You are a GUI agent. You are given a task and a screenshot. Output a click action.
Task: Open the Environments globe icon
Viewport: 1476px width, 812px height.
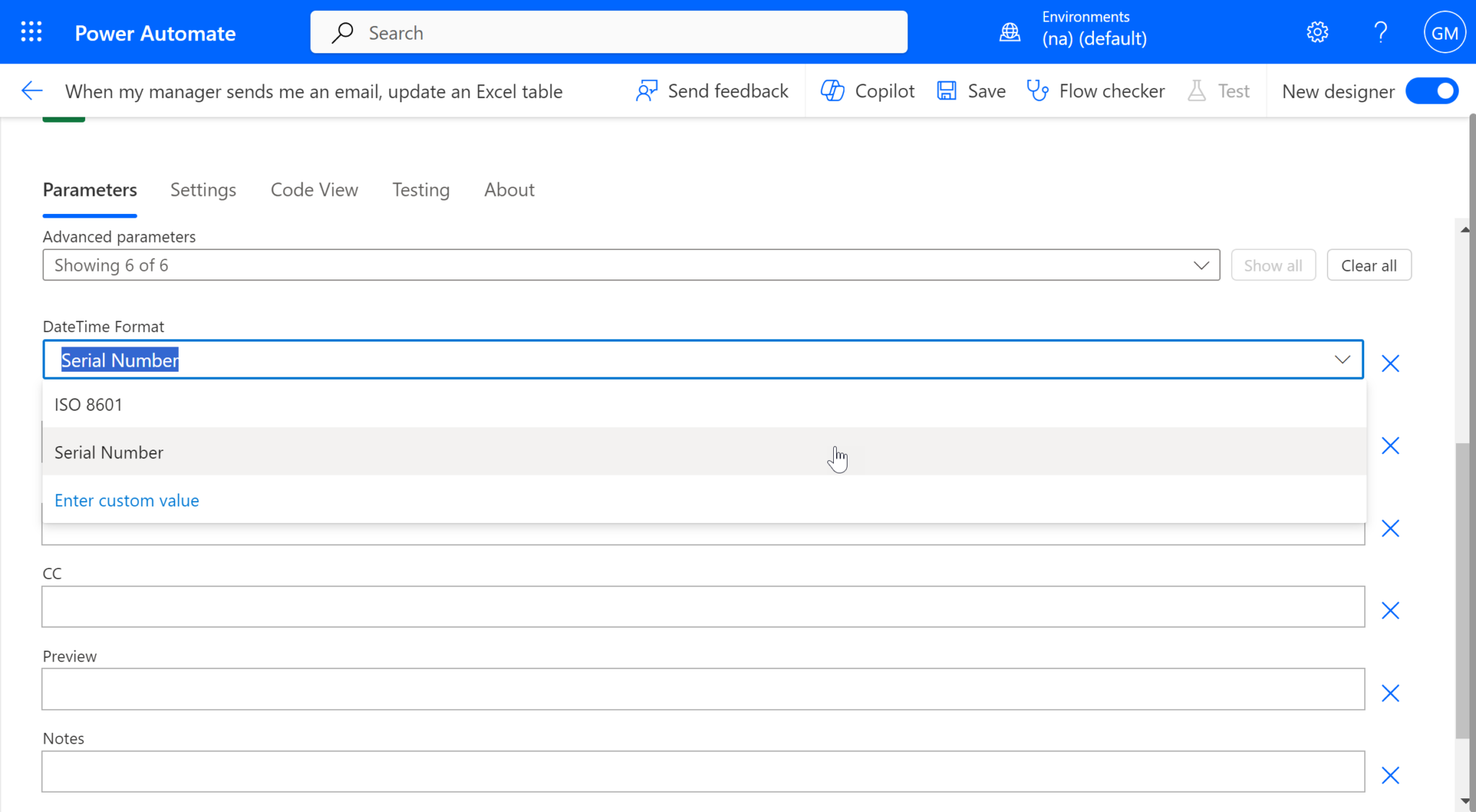pyautogui.click(x=1010, y=32)
